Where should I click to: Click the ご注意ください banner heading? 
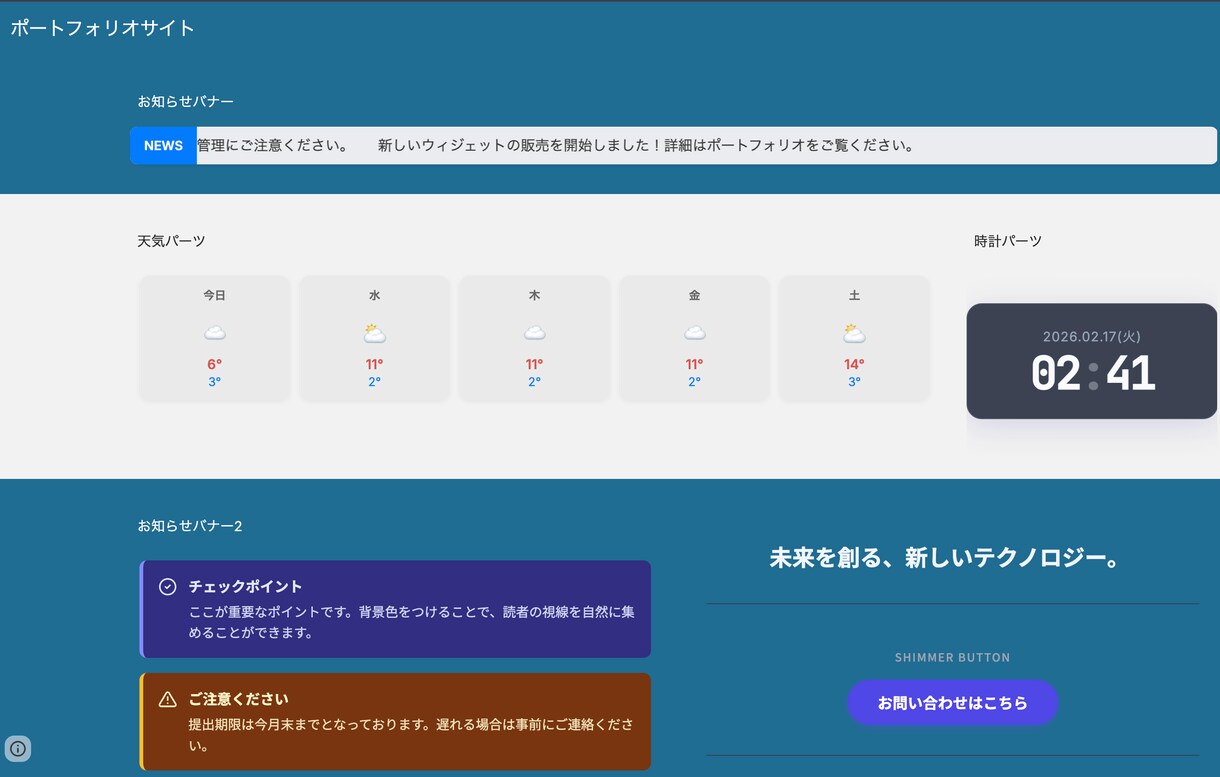pos(238,699)
